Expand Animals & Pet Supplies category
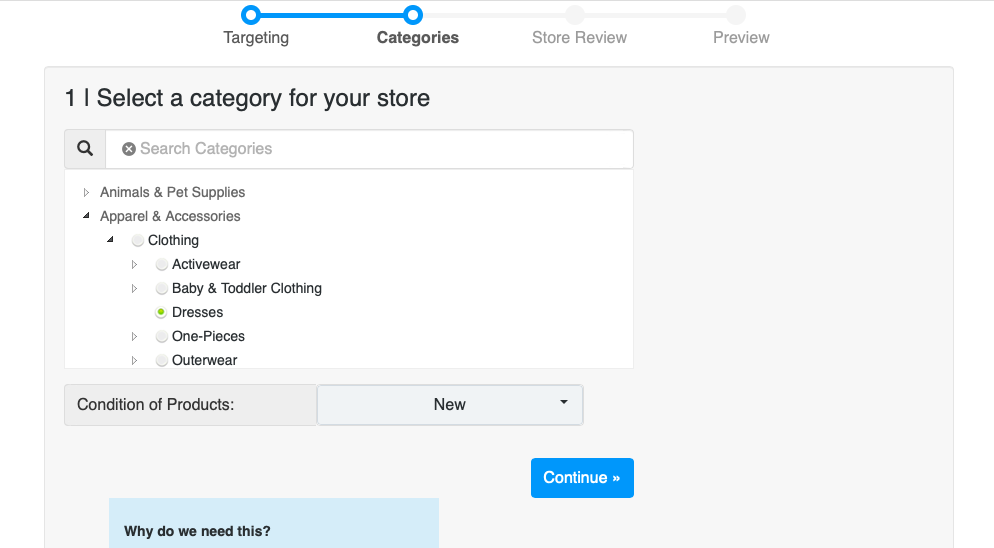Screen dimensions: 994x548 [86, 193]
